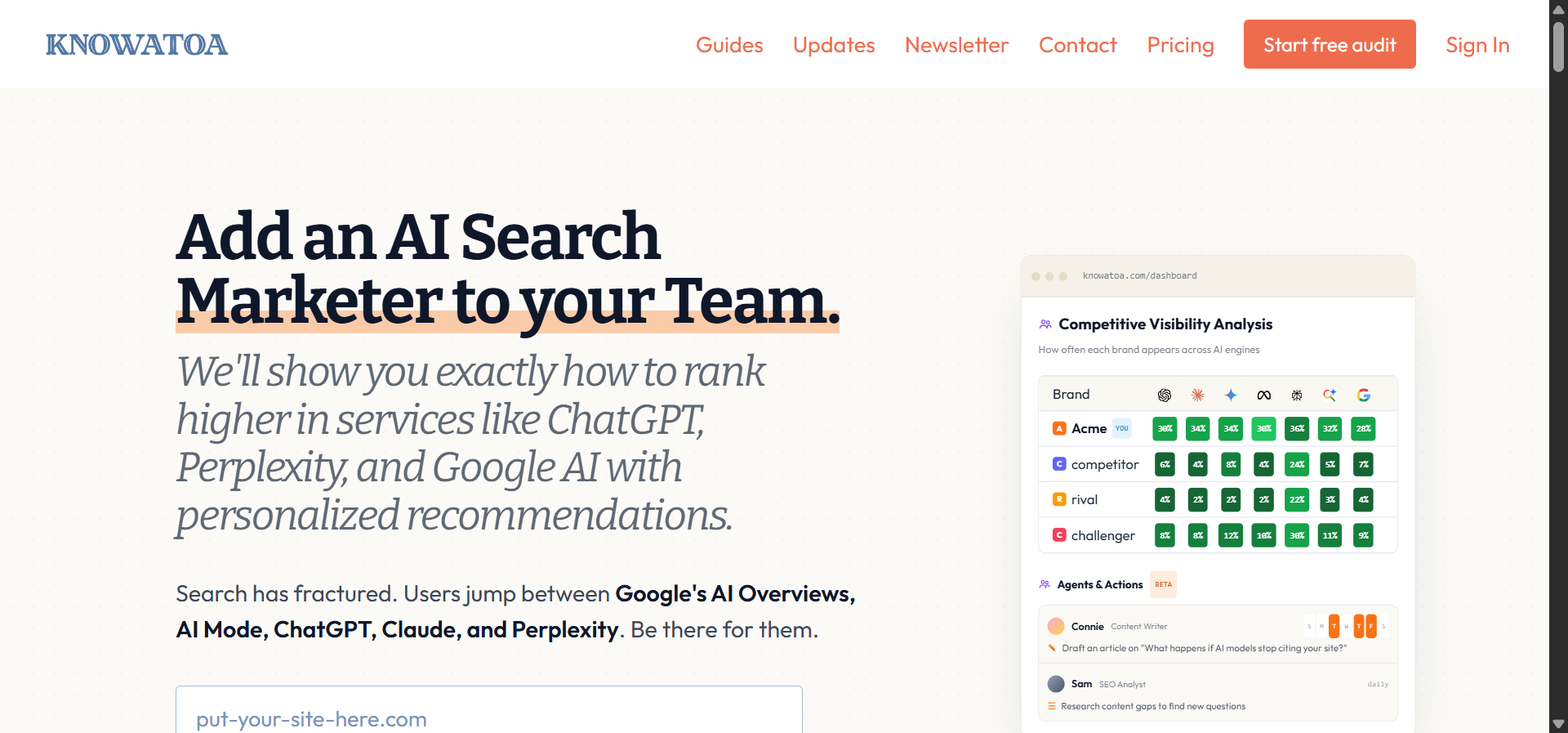Click Acme's 36% cell
The width and height of the screenshot is (1568, 733).
(x=1297, y=428)
